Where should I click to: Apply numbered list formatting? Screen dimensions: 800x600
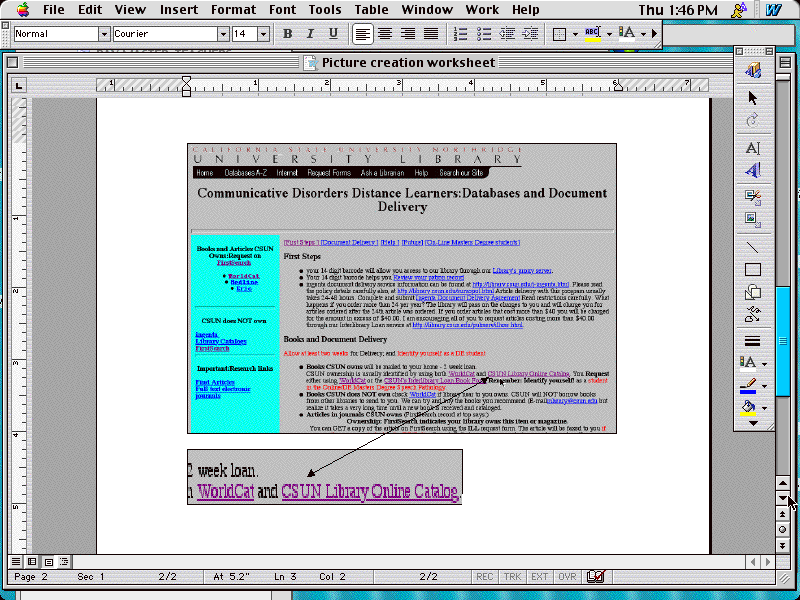coord(461,34)
